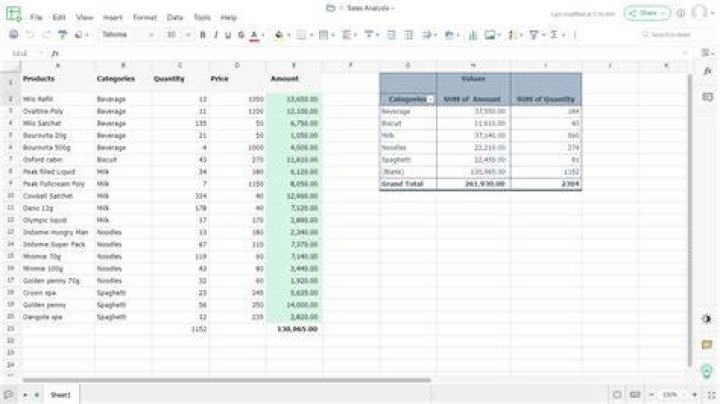
Task: Open the File menu
Action: (36, 17)
